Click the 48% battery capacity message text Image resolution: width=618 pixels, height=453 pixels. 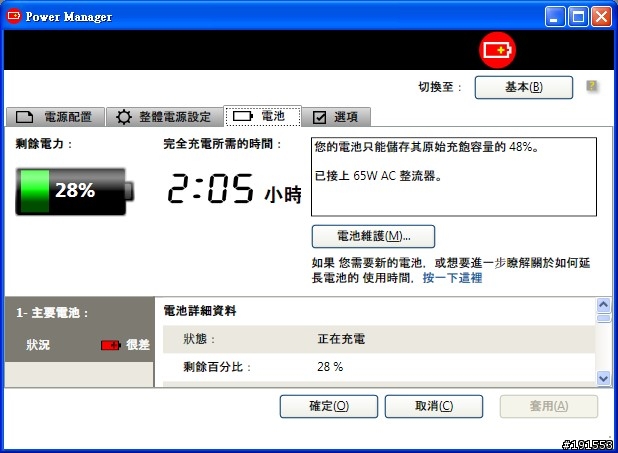[427, 147]
